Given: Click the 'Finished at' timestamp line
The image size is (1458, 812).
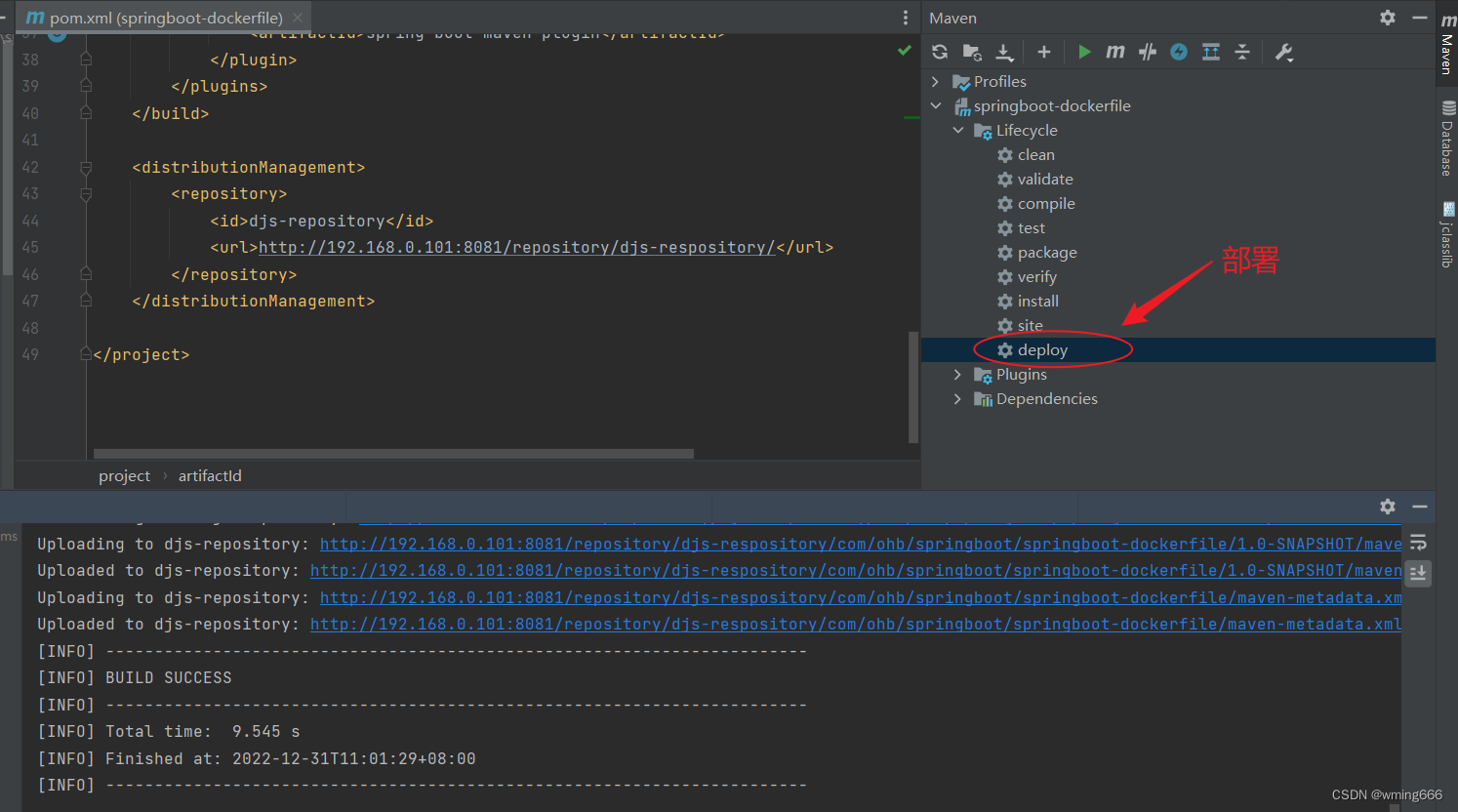Looking at the screenshot, I should [x=257, y=758].
